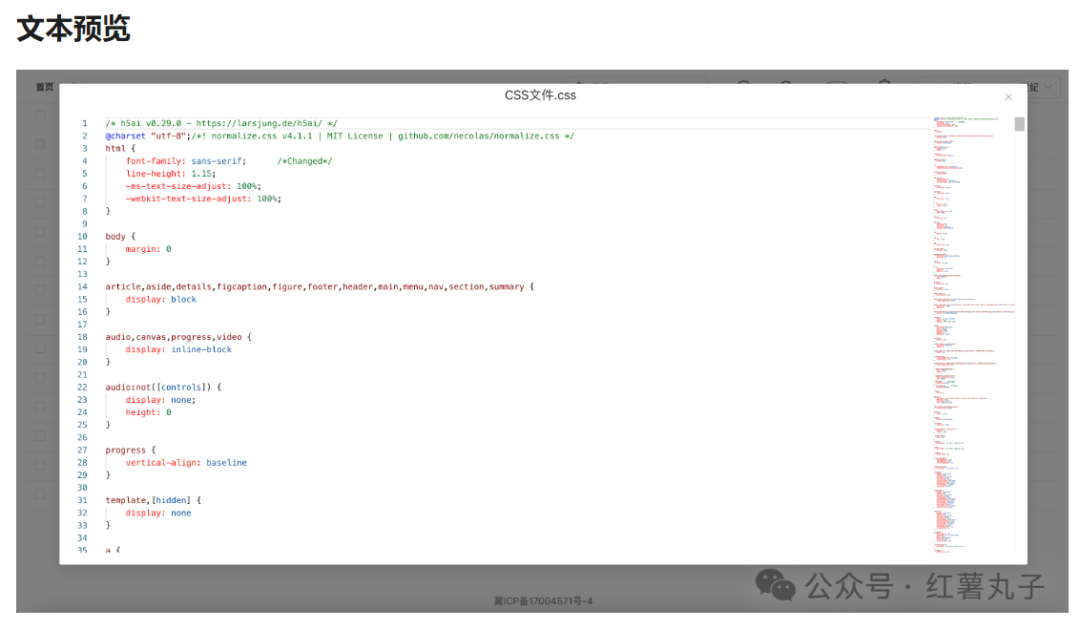Click the vertical scrollbar thumb of code viewer

tap(1019, 124)
